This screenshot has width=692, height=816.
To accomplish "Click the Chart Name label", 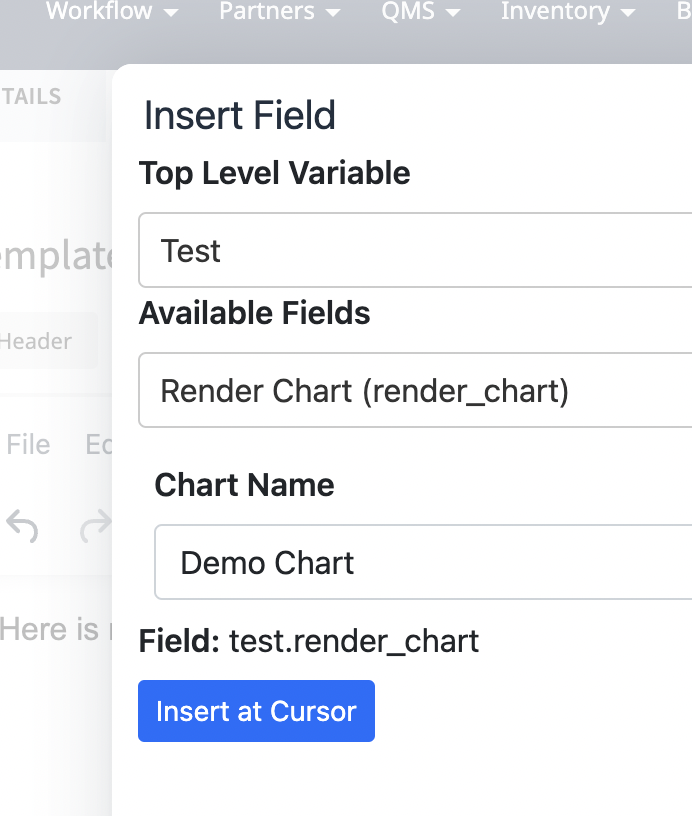I will [x=244, y=486].
